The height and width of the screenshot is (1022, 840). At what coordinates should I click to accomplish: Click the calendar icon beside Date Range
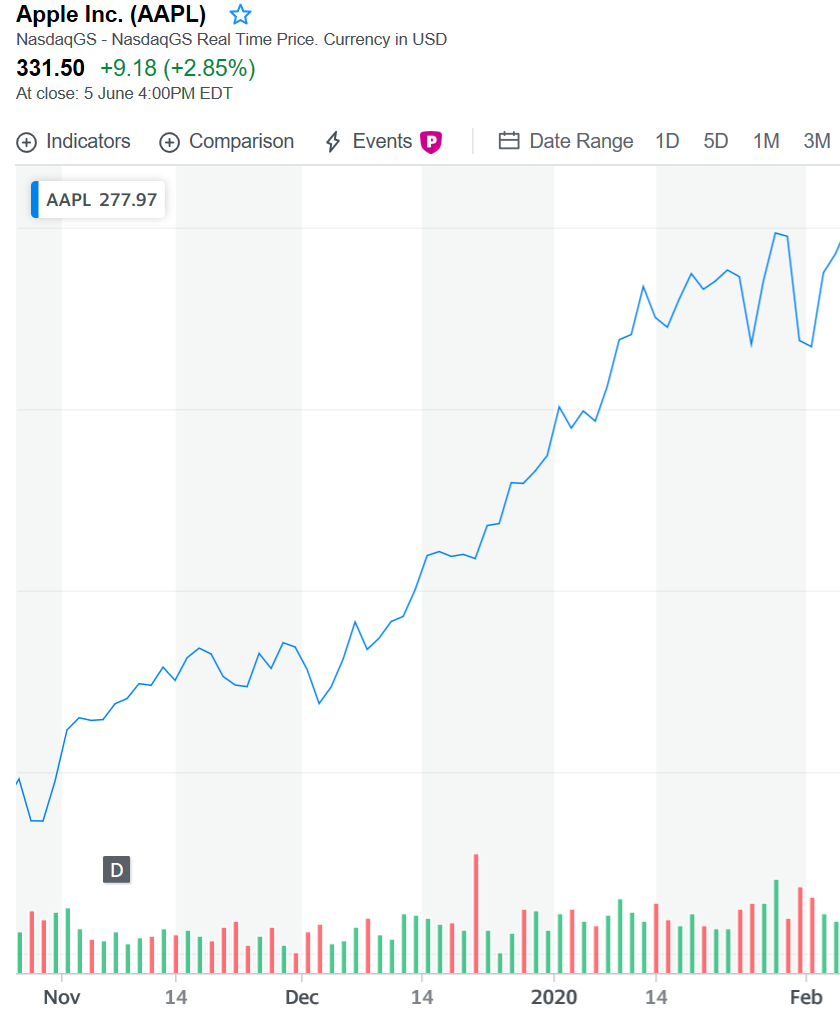509,141
